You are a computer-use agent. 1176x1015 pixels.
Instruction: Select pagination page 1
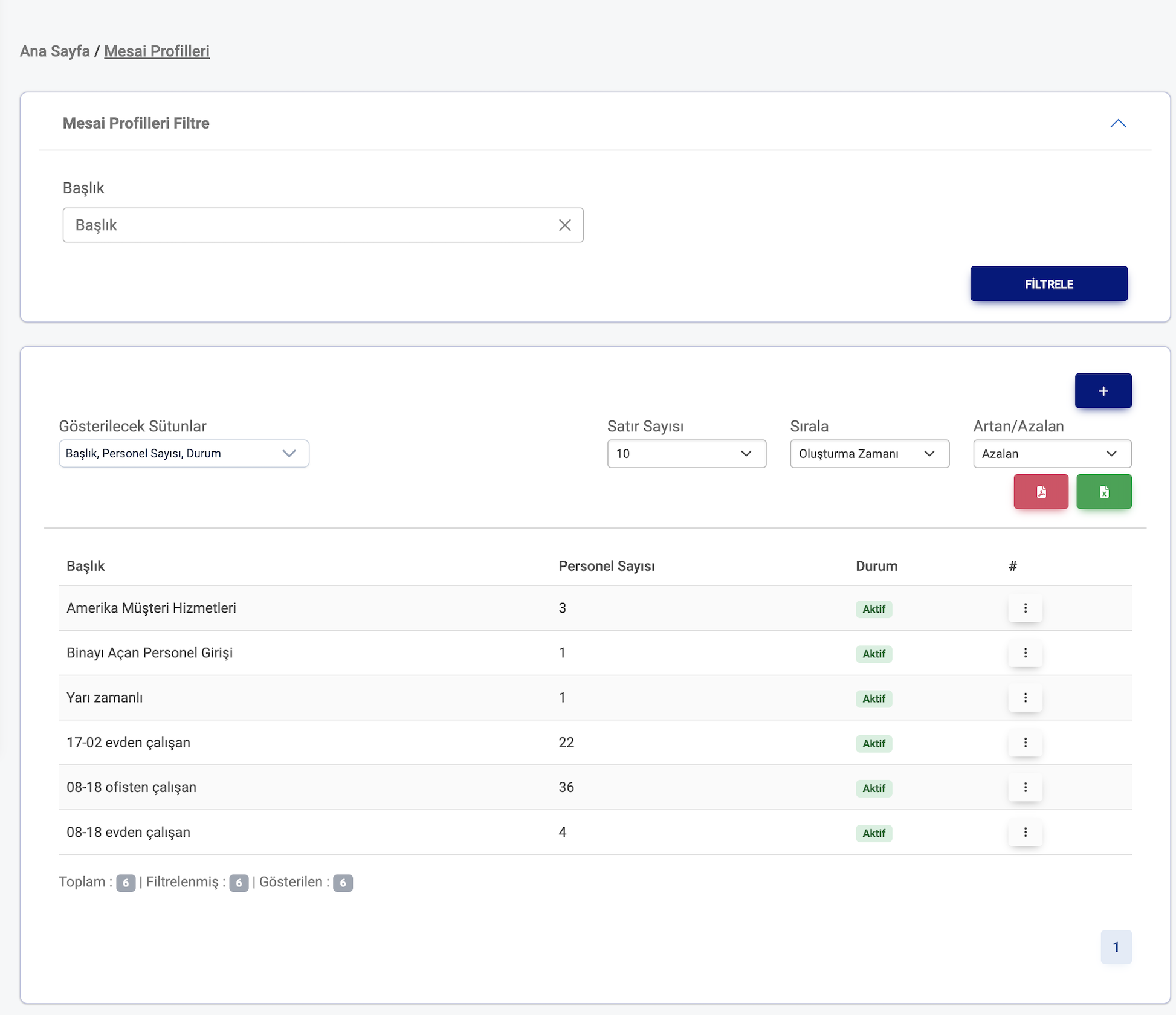[1116, 947]
